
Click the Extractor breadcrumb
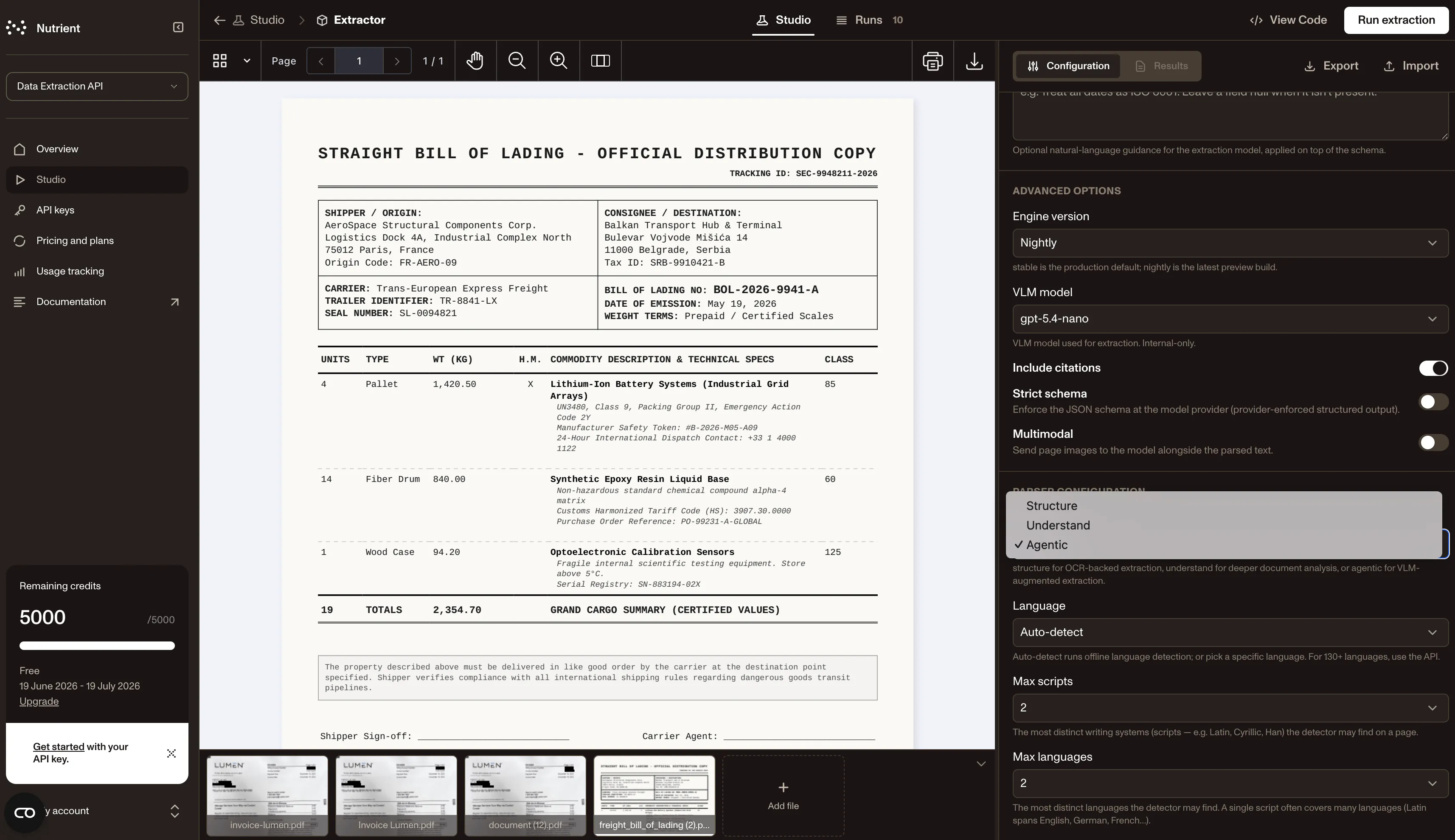[351, 20]
